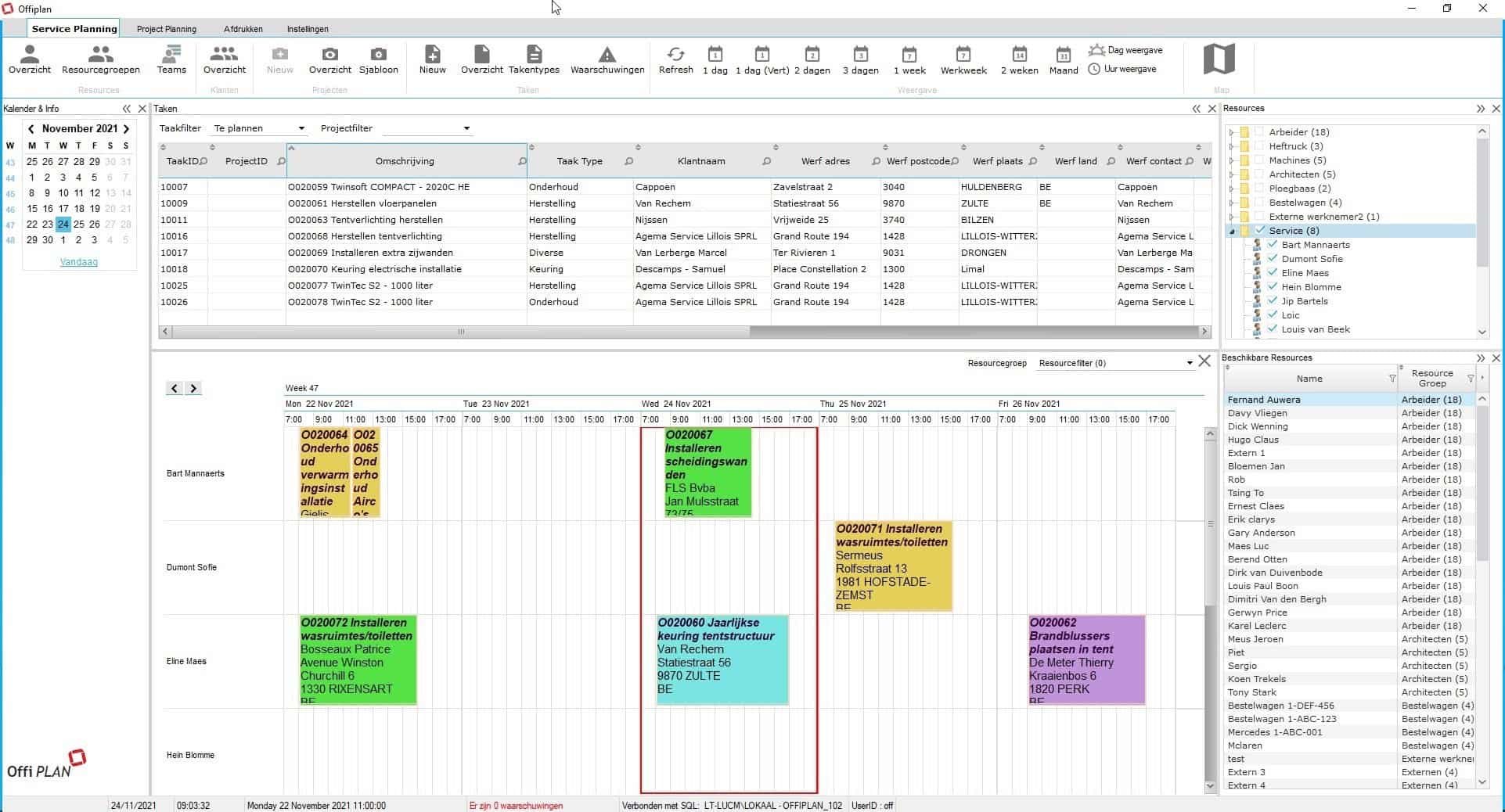Select Dag weergave option
The height and width of the screenshot is (812, 1505).
point(1125,50)
